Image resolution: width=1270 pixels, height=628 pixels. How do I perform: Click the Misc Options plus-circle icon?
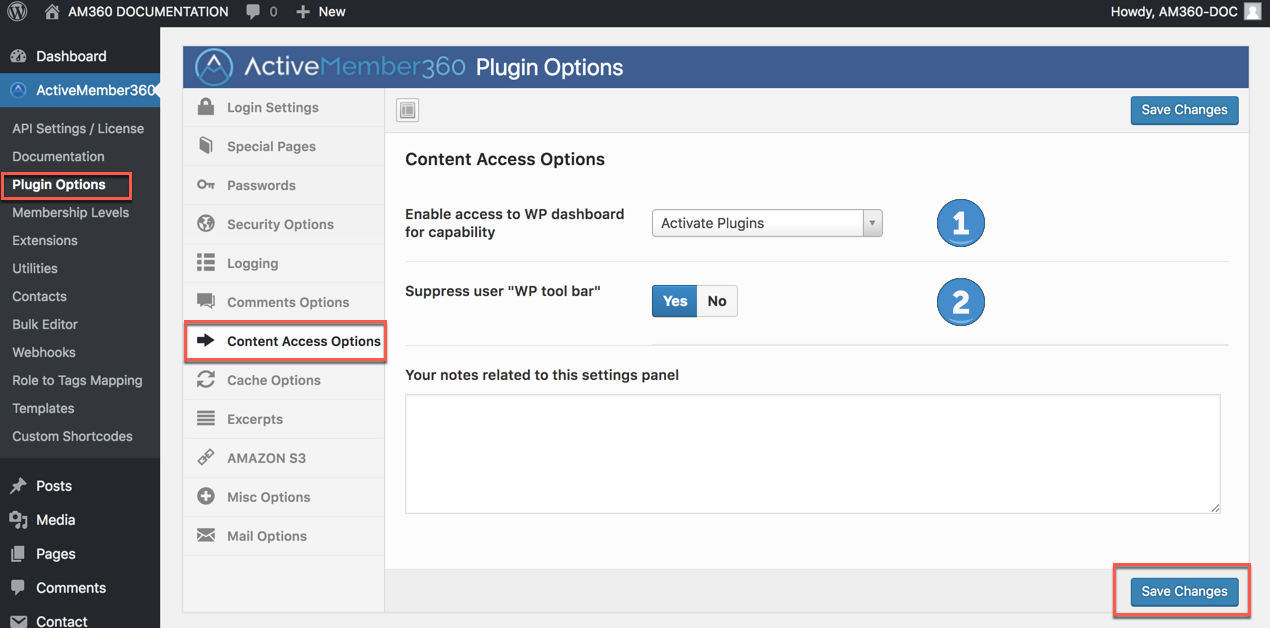(206, 497)
